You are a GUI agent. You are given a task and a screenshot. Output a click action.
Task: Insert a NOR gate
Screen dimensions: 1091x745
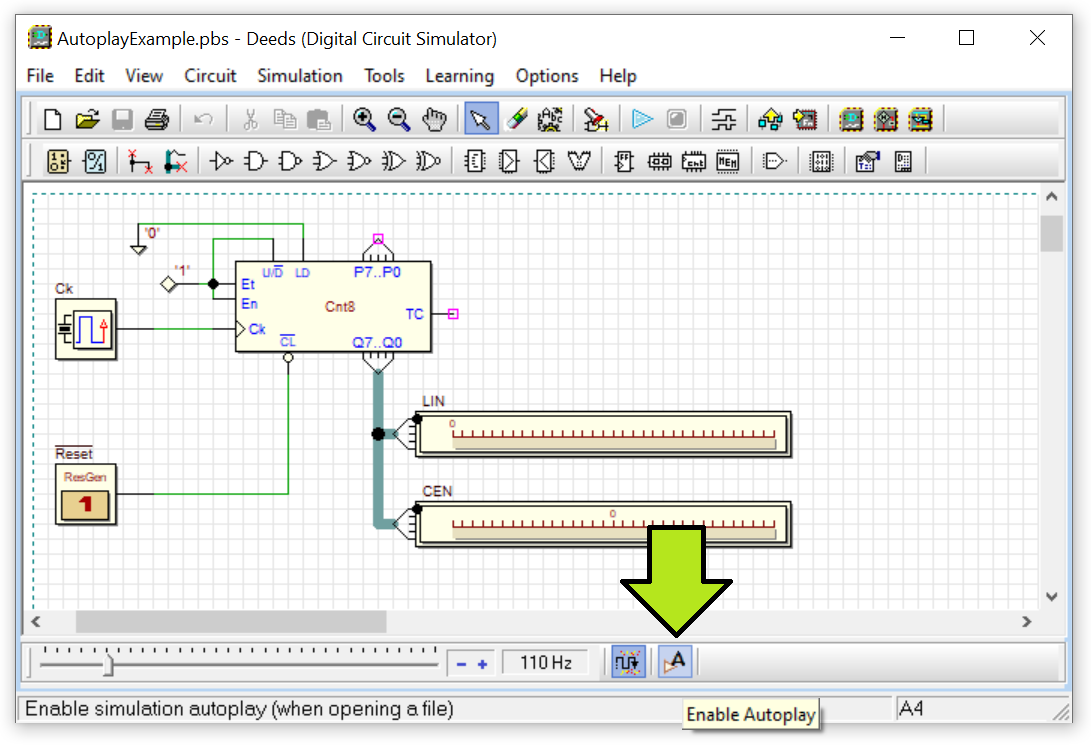click(359, 162)
